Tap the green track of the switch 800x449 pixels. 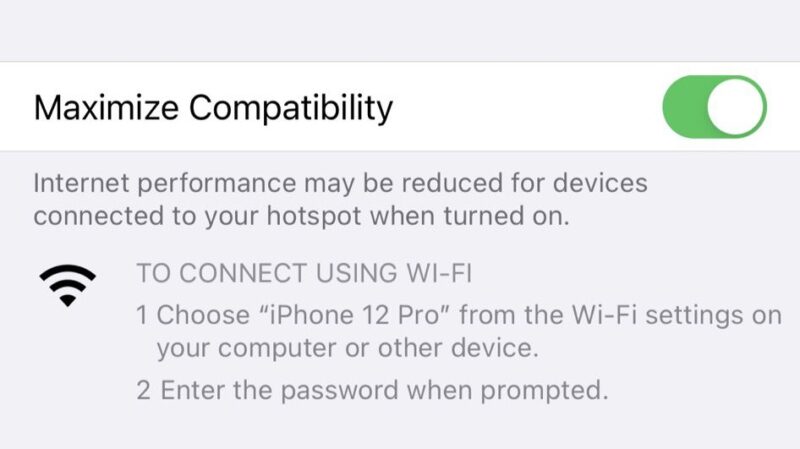click(684, 107)
